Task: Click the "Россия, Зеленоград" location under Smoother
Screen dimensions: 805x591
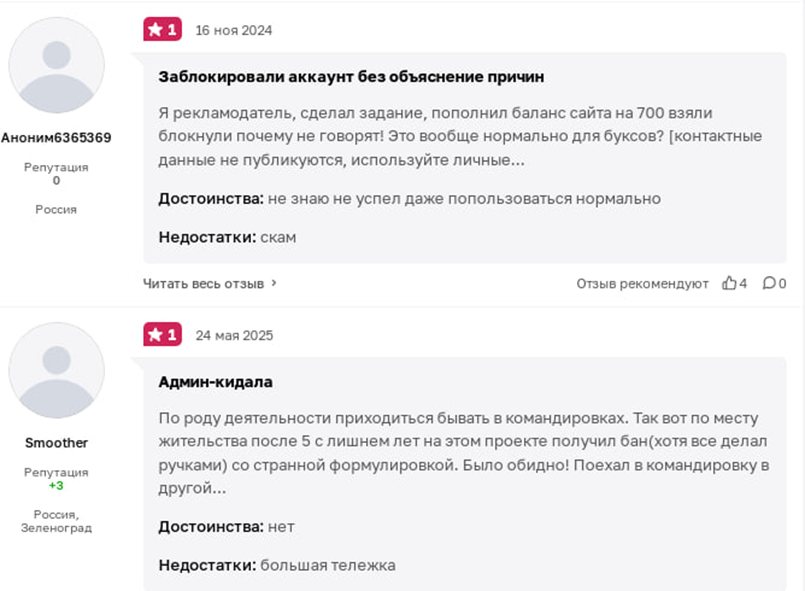Action: coord(56,520)
